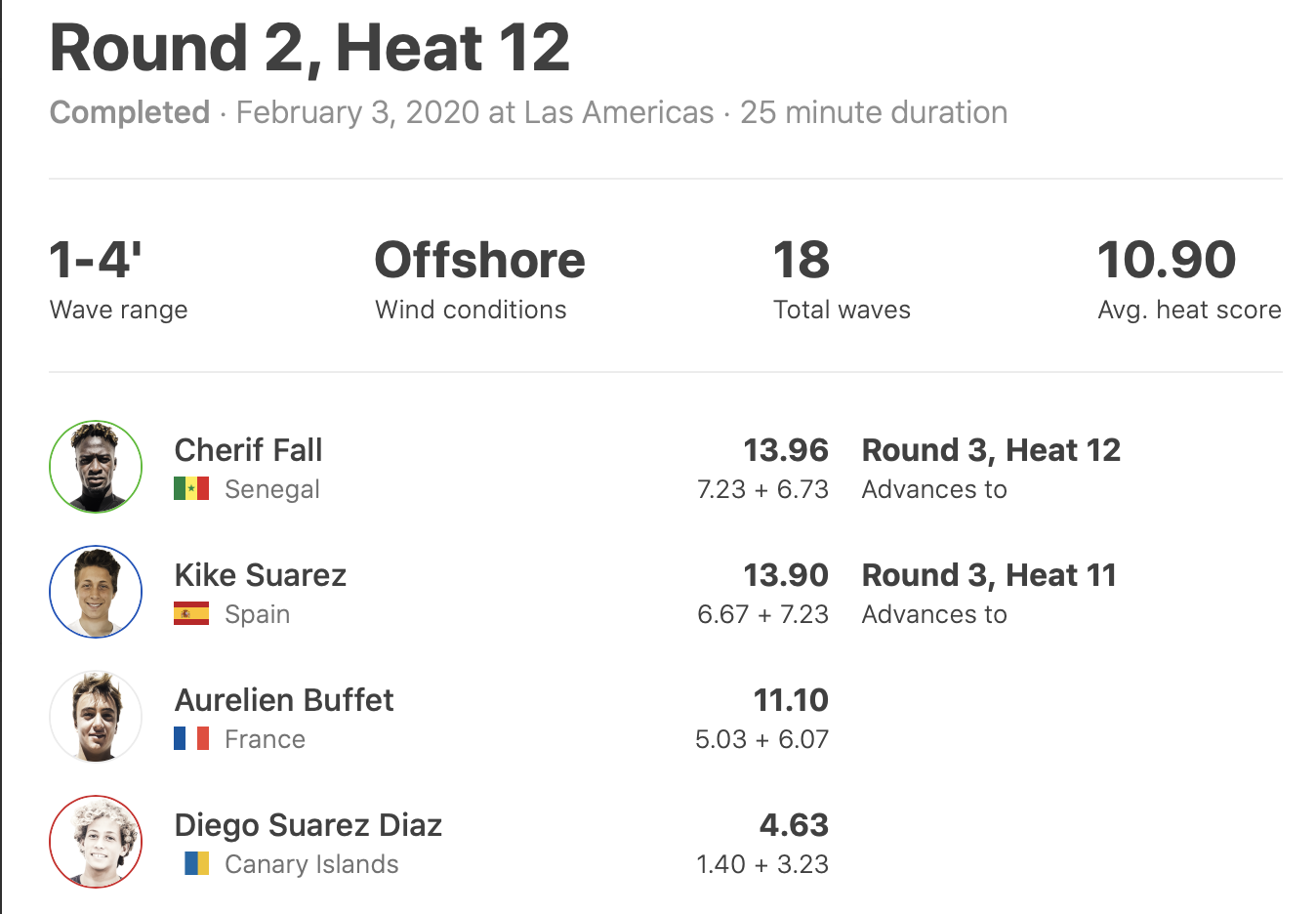Select the Aurelien Buffet name
This screenshot has height=914, width=1316.
pyautogui.click(x=284, y=700)
